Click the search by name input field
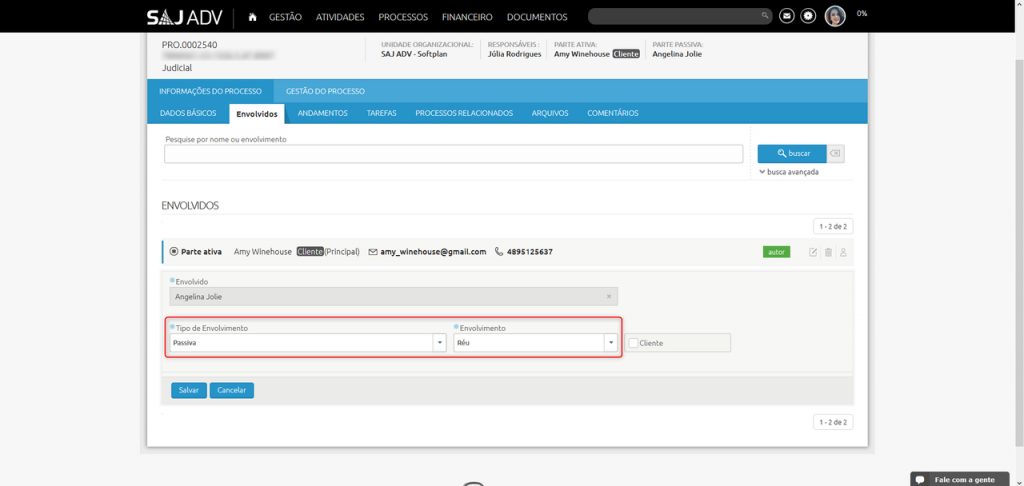Screen dimensions: 1024x486 (x=453, y=154)
